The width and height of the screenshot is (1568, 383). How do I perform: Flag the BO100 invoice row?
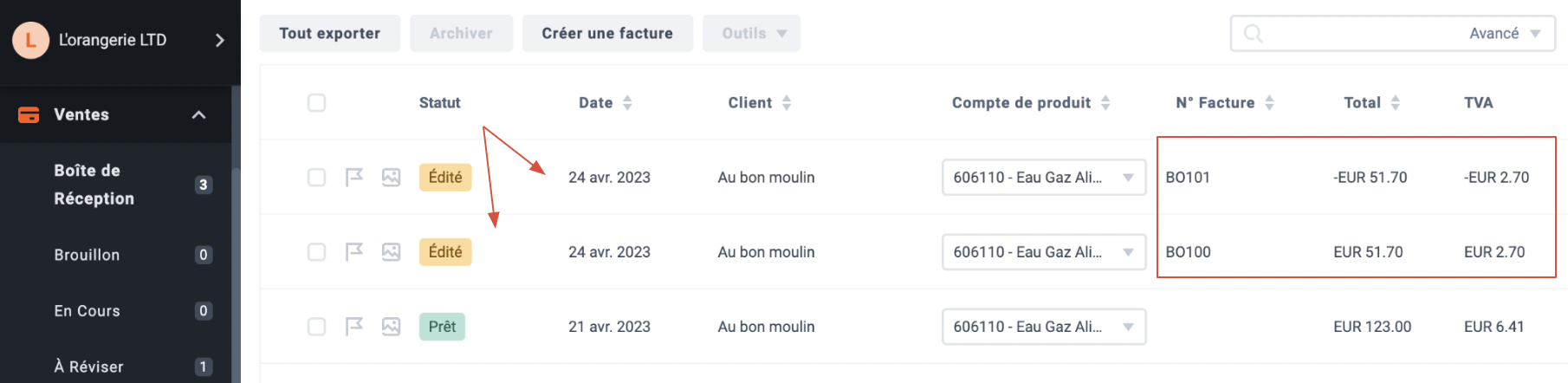pyautogui.click(x=353, y=252)
